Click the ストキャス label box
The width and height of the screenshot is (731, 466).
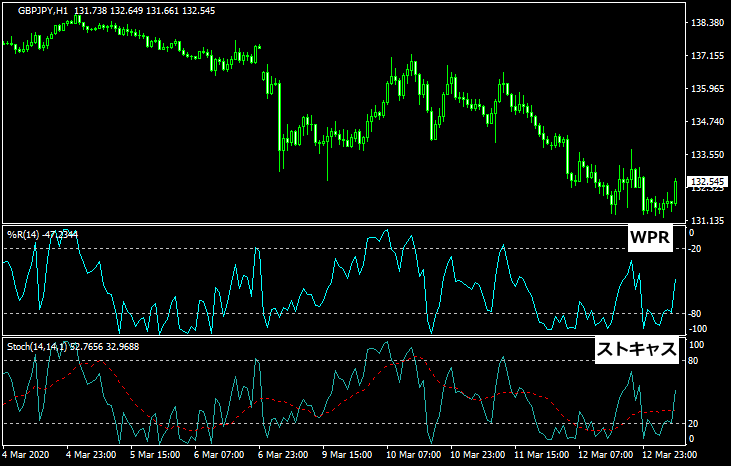pyautogui.click(x=637, y=350)
